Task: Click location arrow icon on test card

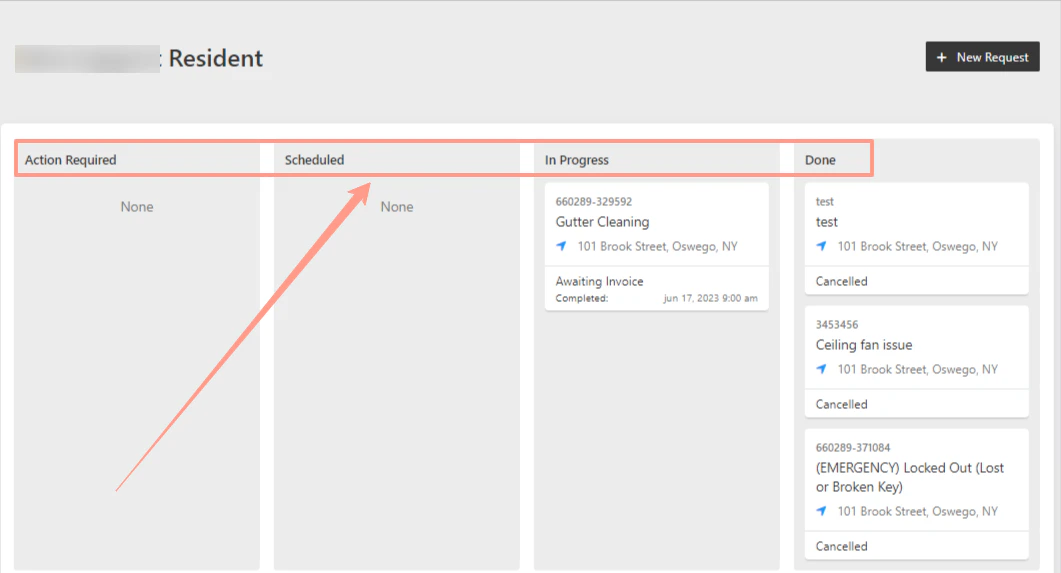Action: [x=821, y=246]
